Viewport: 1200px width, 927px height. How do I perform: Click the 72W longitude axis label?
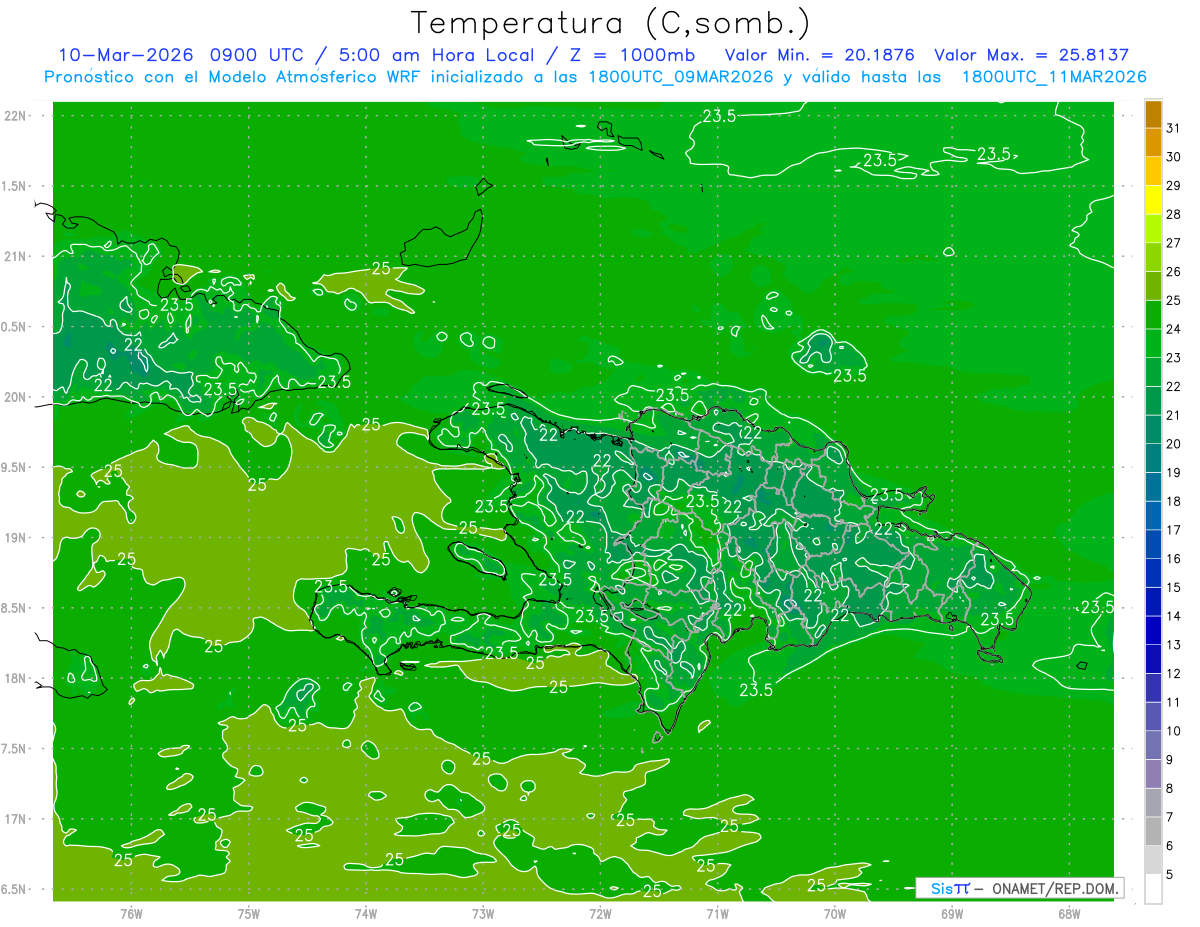(600, 914)
